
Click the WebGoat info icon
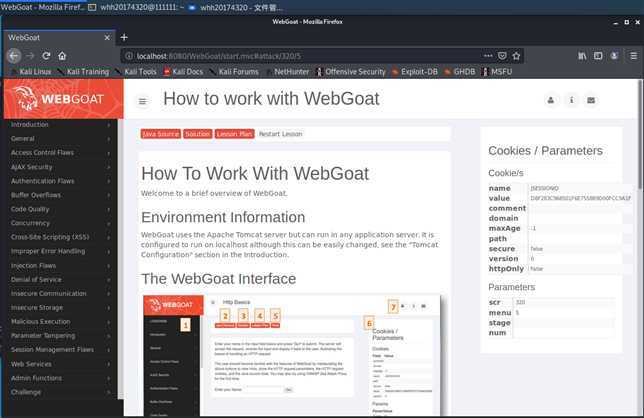click(571, 100)
